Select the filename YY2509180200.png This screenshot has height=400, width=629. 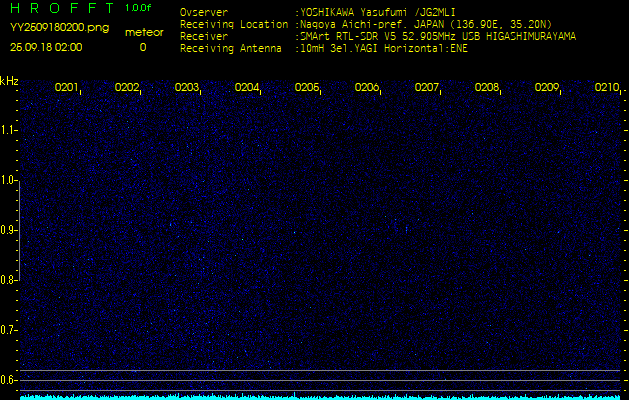[x=59, y=28]
